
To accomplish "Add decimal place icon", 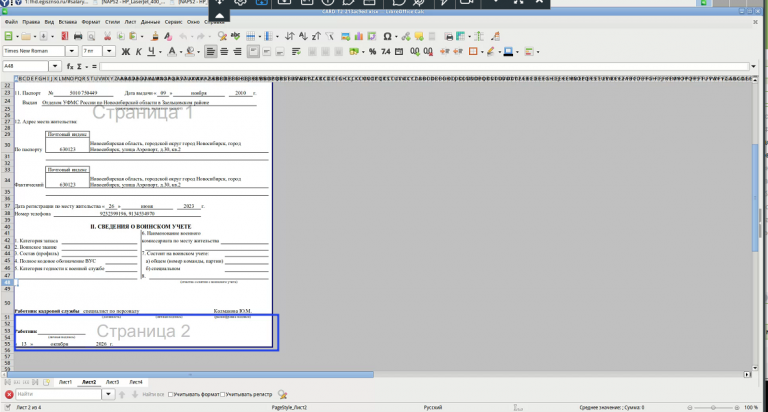I will tap(415, 51).
